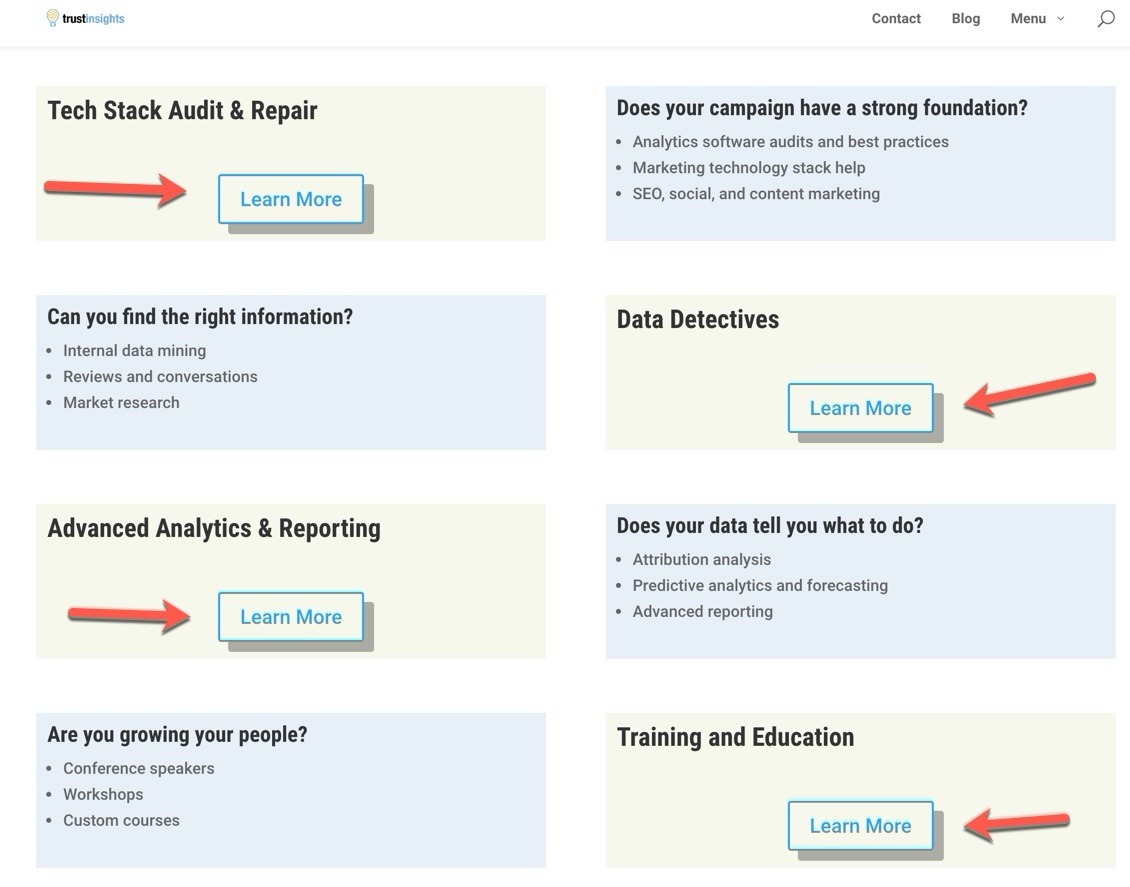This screenshot has width=1130, height=887.
Task: Click the Trust Insights lightbulb logo
Action: pos(53,18)
